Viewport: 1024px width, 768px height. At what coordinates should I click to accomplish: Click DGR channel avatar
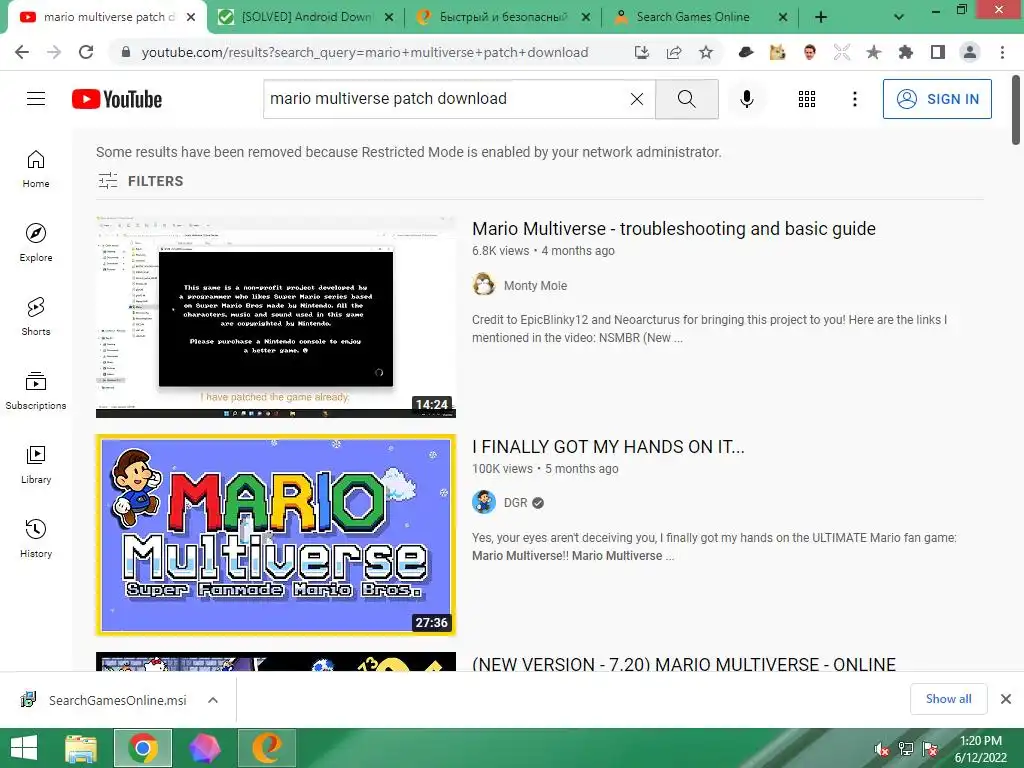pos(484,502)
